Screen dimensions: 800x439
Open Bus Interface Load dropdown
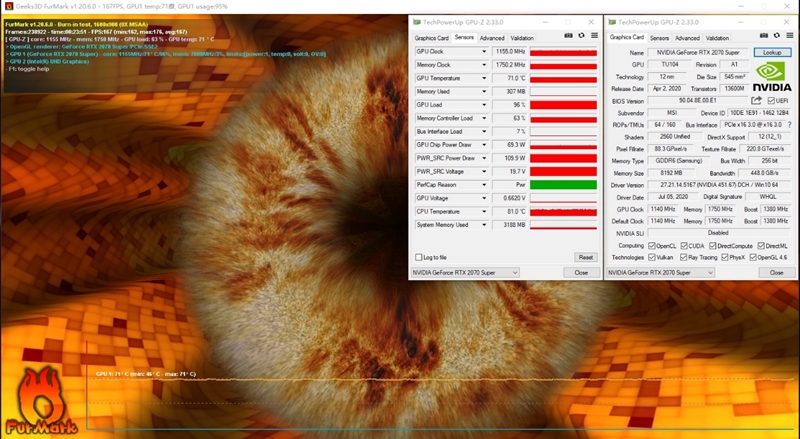coord(484,131)
